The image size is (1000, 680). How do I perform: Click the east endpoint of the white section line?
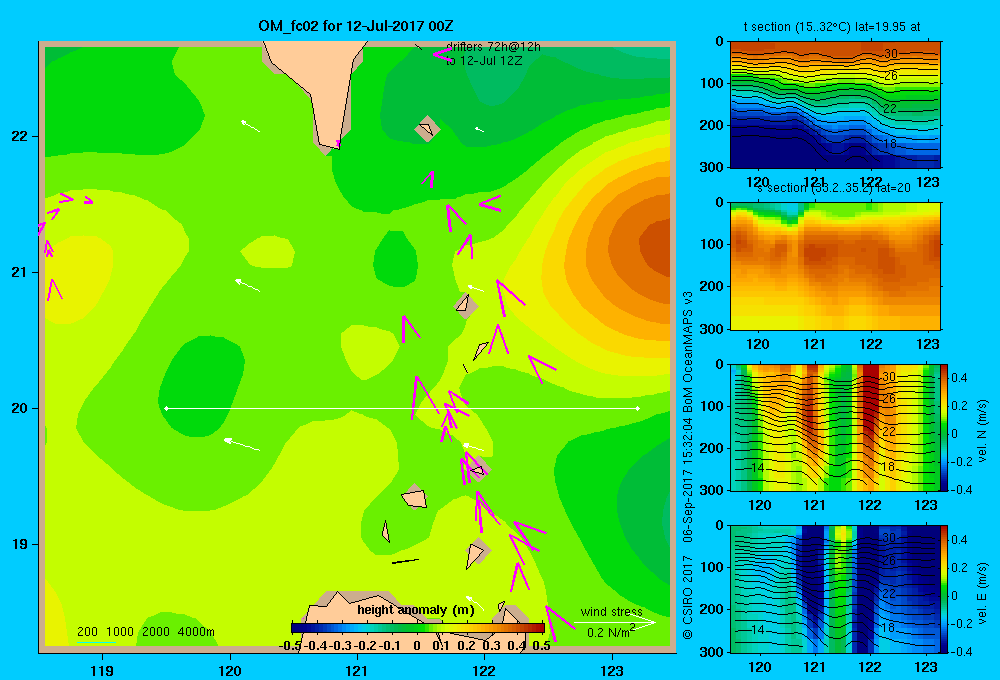(x=638, y=408)
